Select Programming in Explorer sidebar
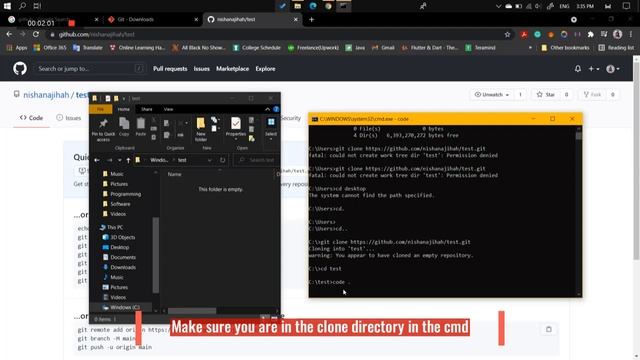The height and width of the screenshot is (360, 640). pyautogui.click(x=126, y=194)
